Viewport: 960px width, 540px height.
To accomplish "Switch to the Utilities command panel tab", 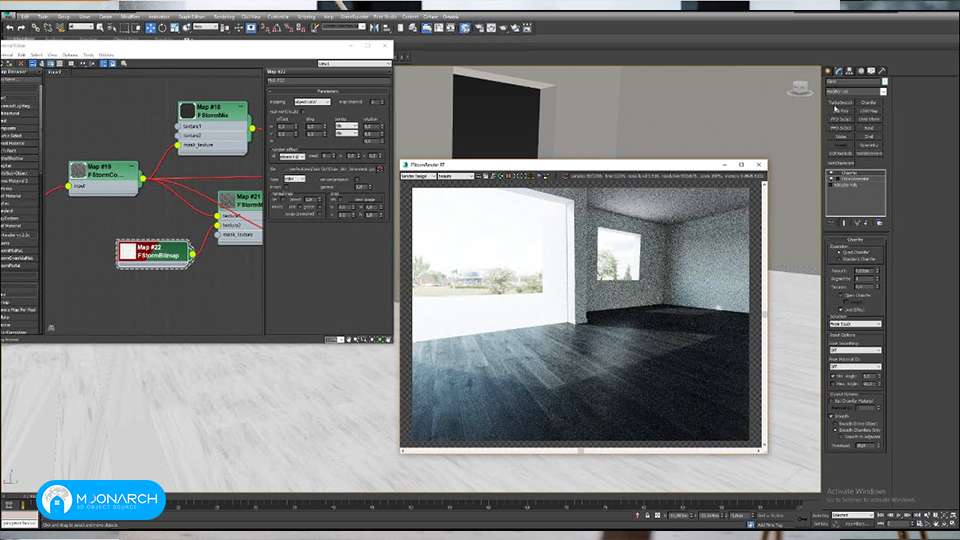I will click(882, 70).
